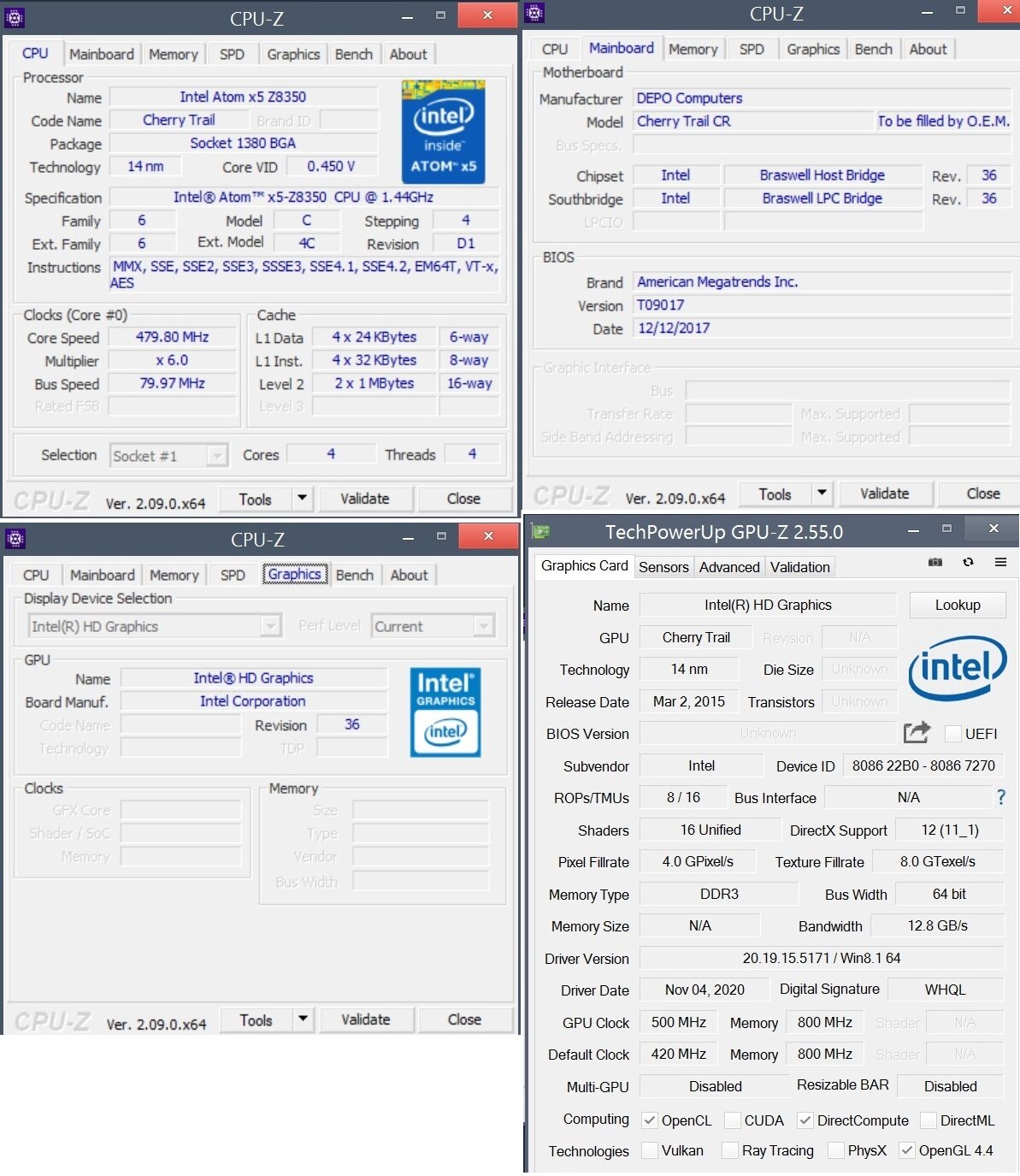Click the Core Speed 479.80 MHz field

pos(173,337)
